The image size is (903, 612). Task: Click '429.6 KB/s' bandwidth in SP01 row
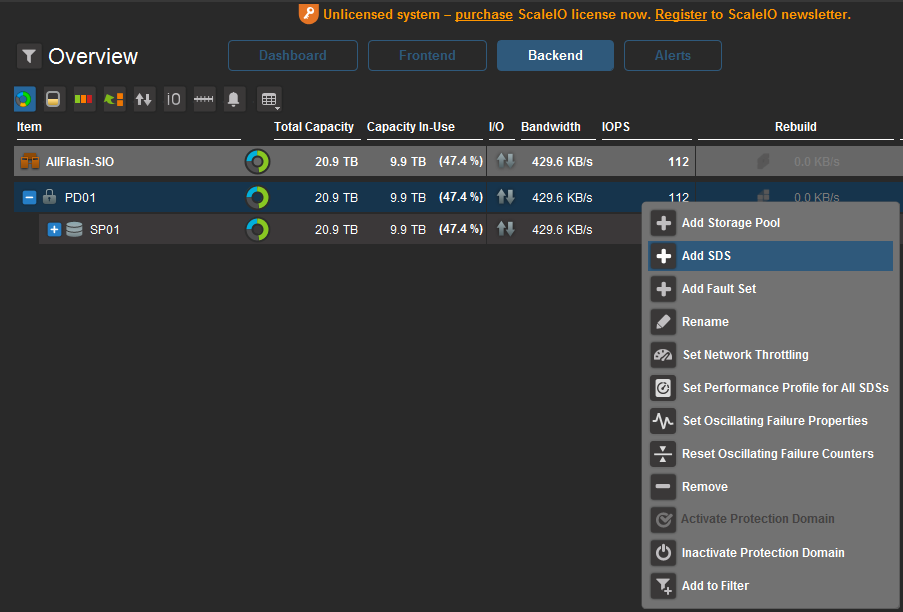(562, 230)
